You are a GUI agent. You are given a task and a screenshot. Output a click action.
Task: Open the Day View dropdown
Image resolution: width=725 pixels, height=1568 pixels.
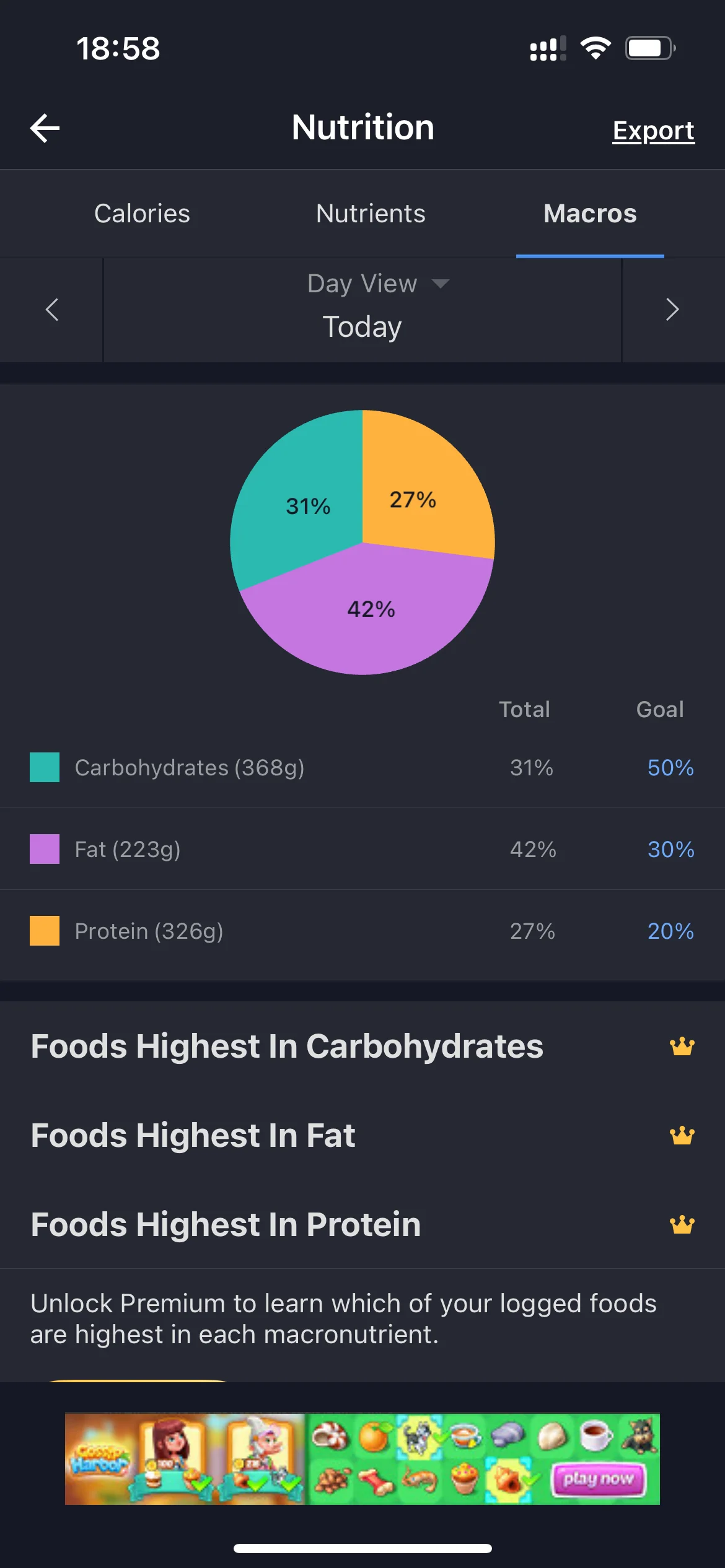(x=379, y=284)
